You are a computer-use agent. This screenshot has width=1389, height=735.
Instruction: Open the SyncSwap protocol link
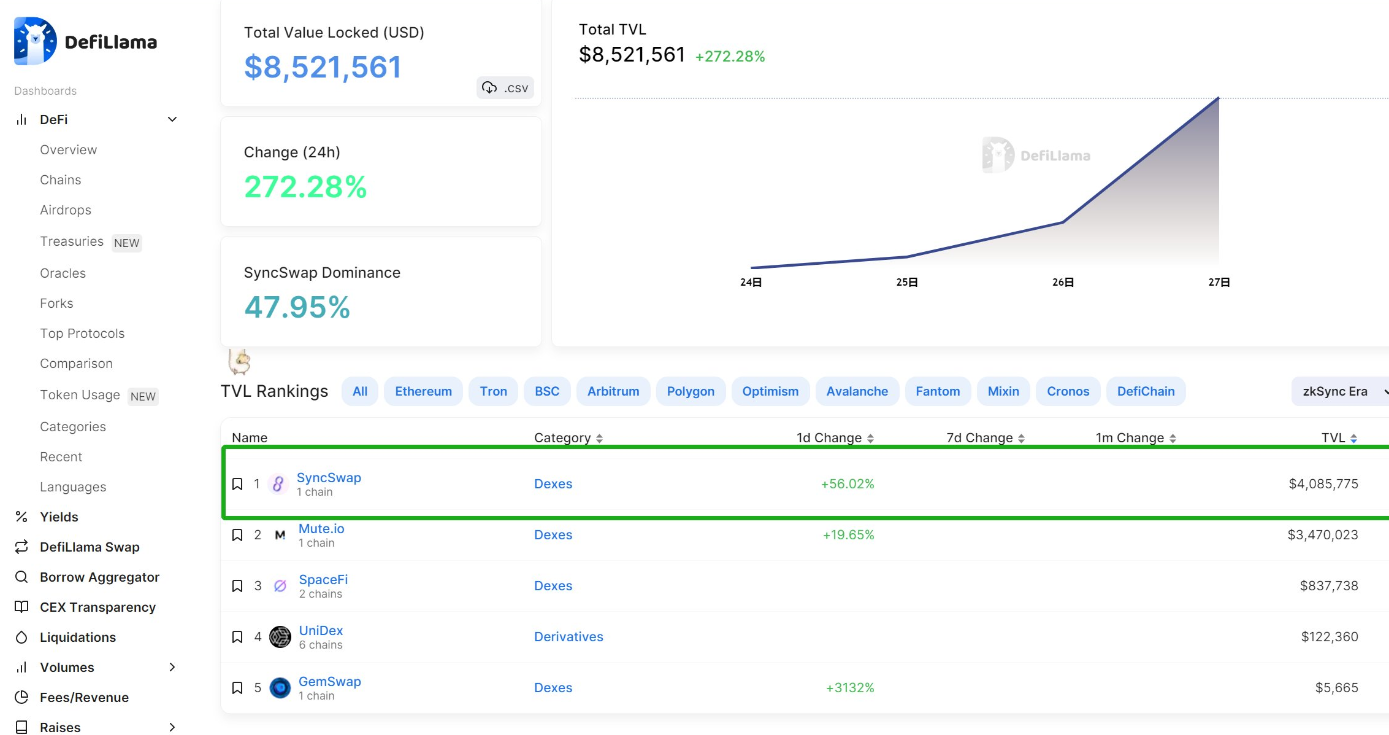pyautogui.click(x=329, y=478)
